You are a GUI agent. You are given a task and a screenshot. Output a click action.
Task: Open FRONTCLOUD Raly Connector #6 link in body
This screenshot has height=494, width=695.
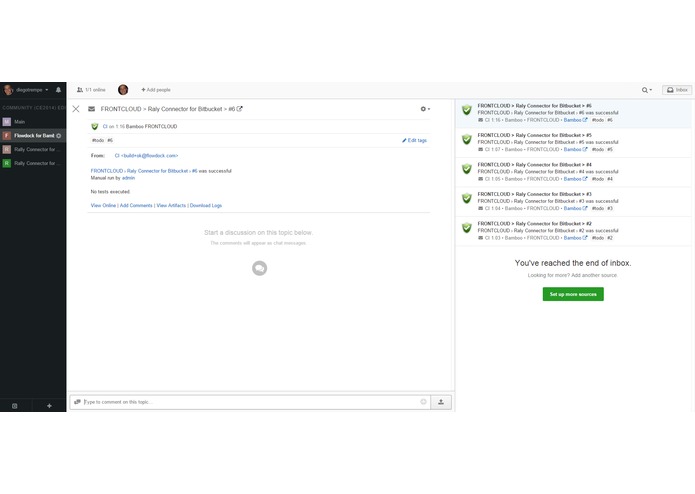(144, 171)
